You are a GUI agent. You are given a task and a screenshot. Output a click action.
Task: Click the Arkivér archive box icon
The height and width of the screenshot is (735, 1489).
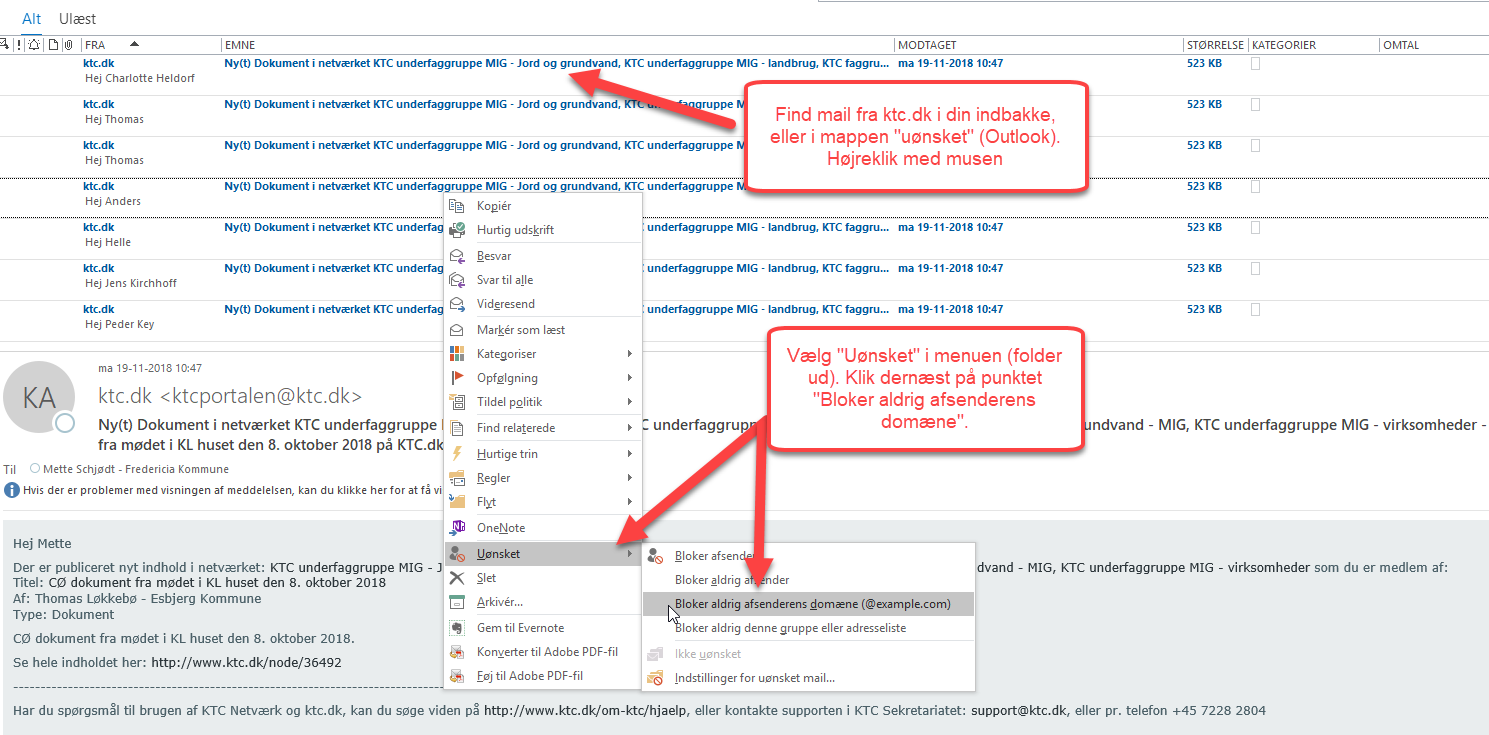coord(457,602)
